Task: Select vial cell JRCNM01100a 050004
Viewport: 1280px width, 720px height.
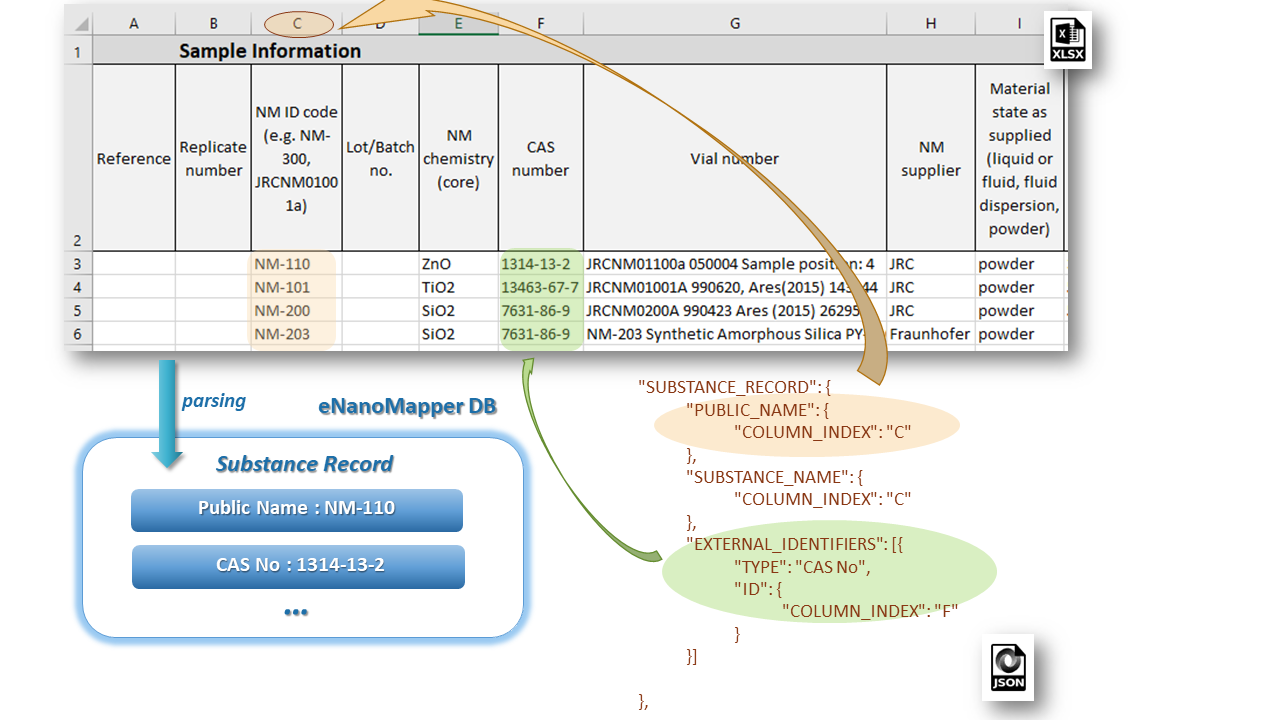Action: (x=735, y=264)
